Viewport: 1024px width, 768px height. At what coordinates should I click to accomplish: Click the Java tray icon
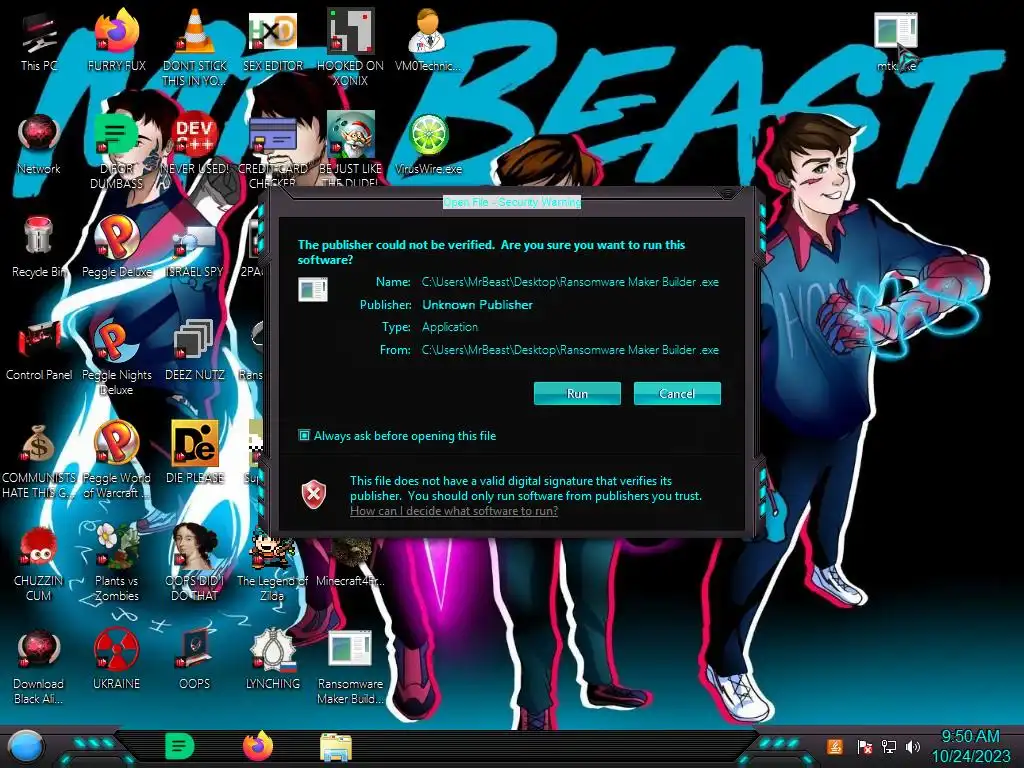[x=835, y=746]
